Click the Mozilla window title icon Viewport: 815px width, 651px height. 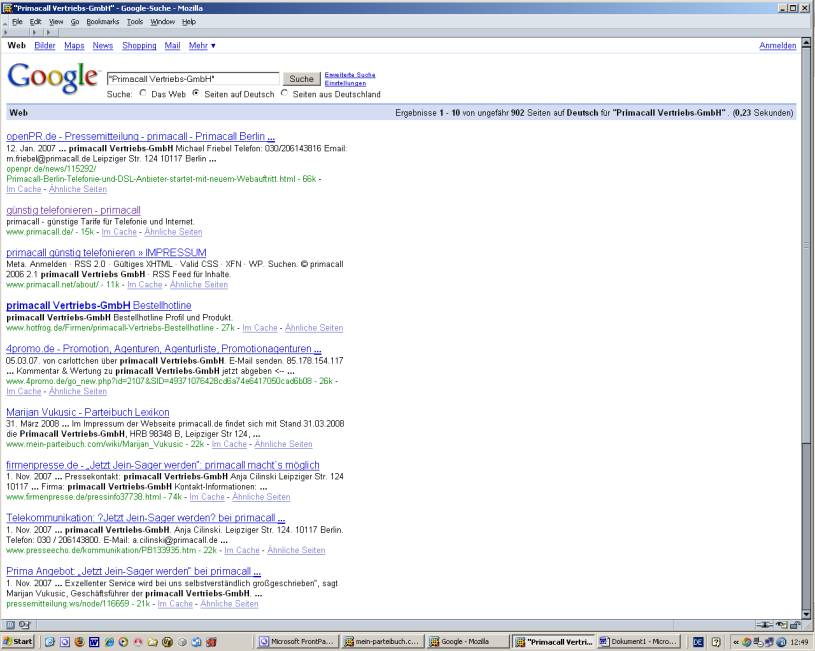coord(7,7)
